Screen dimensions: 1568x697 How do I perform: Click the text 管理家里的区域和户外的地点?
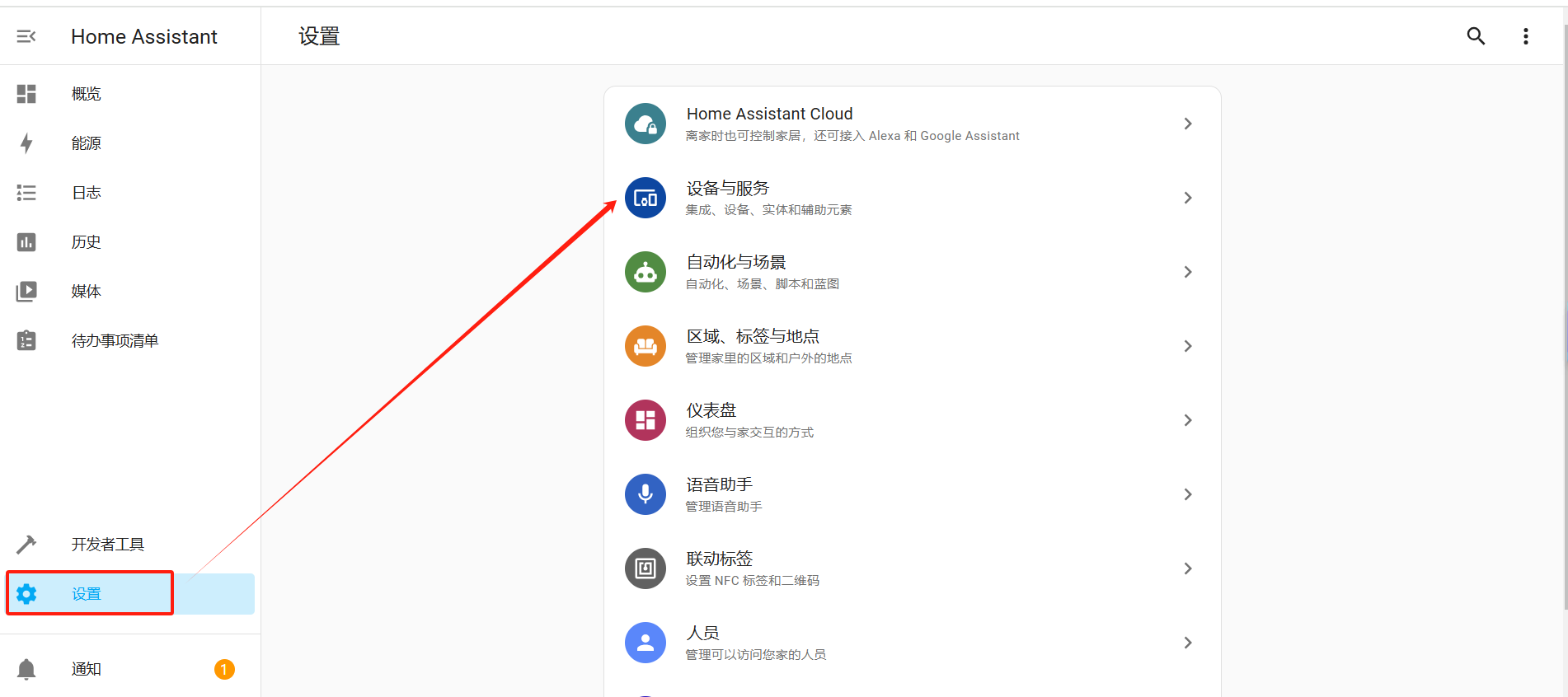click(768, 358)
